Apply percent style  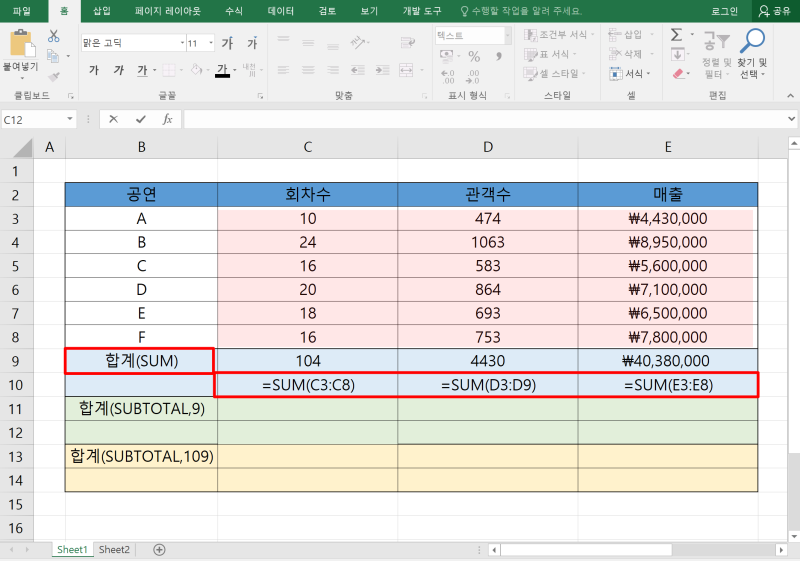[474, 56]
